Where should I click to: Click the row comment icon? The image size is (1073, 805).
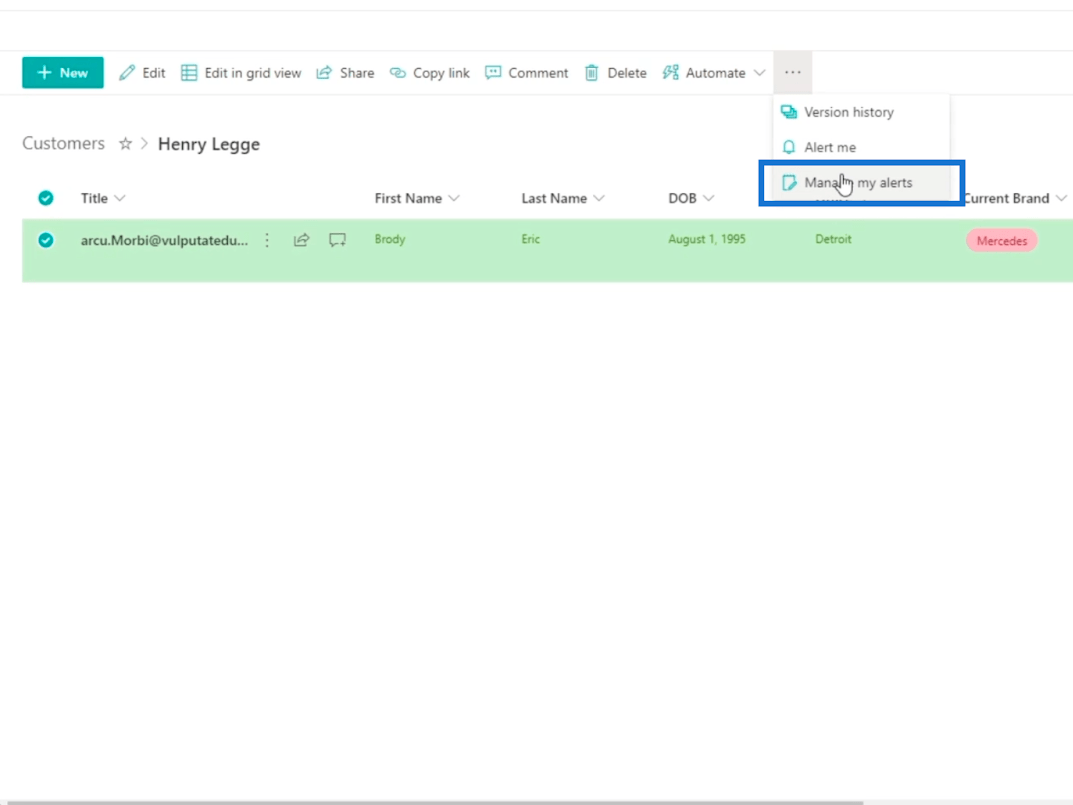pyautogui.click(x=337, y=240)
